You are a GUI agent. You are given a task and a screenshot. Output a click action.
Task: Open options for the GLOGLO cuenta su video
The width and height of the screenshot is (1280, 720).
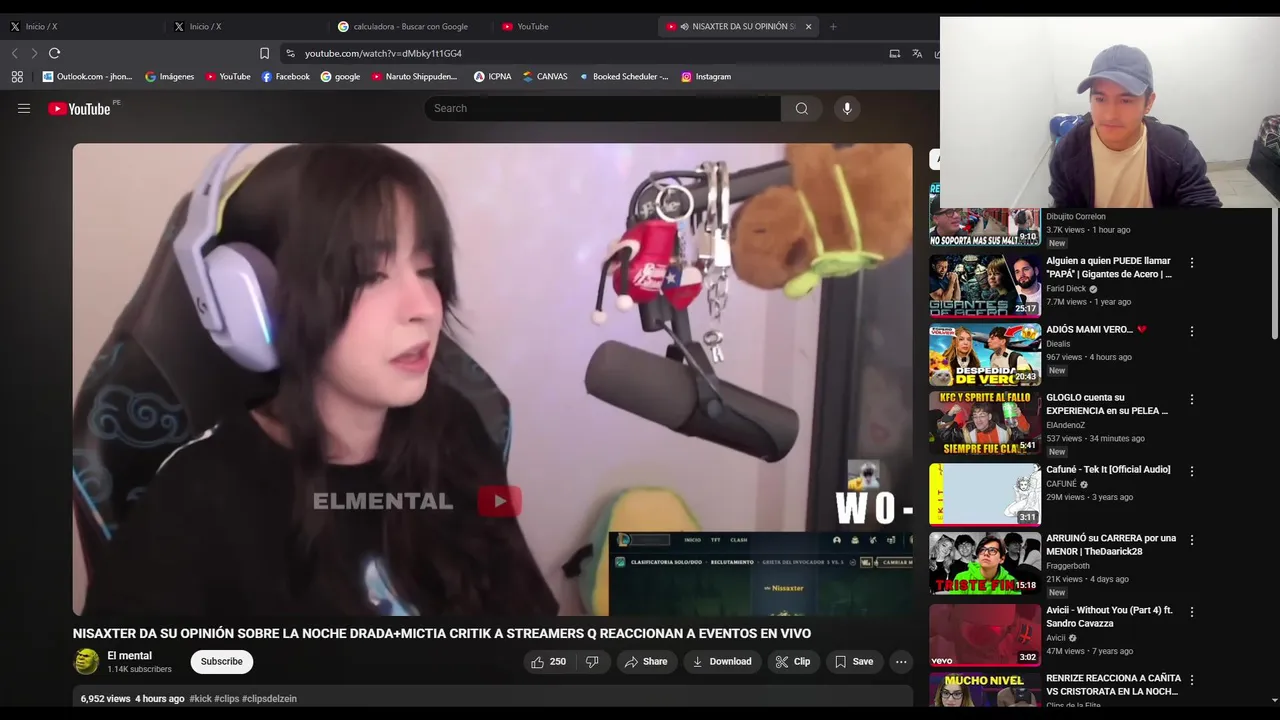[1191, 399]
